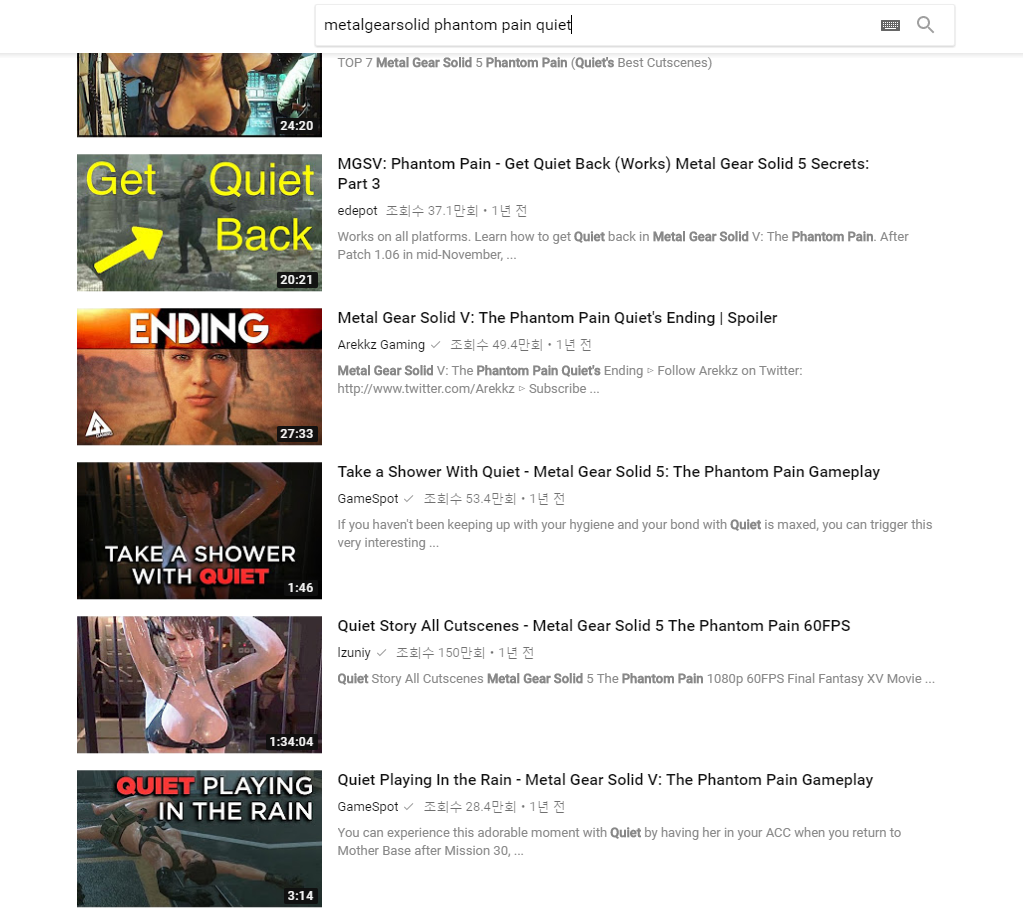The height and width of the screenshot is (911, 1023).
Task: Click the verified checkmark beside Izuniy
Action: 382,653
